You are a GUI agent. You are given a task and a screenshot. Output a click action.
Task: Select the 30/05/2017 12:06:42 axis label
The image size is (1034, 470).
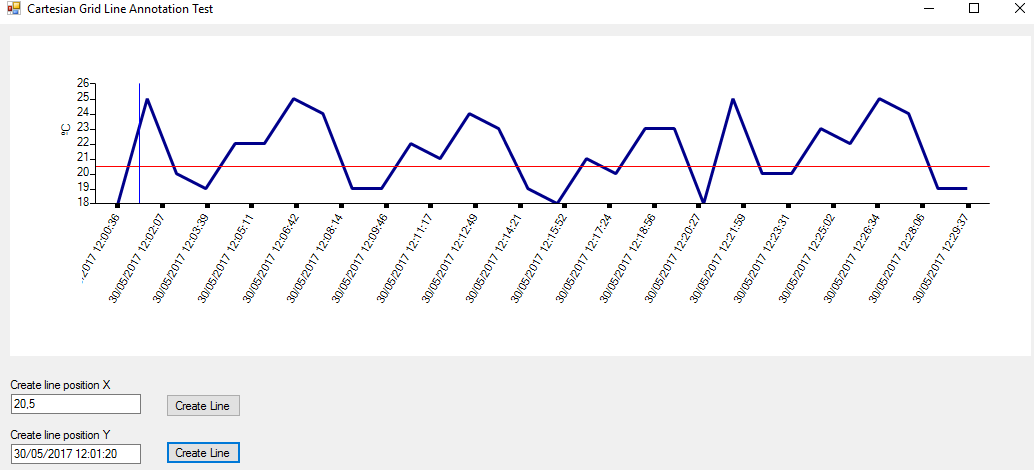click(271, 258)
